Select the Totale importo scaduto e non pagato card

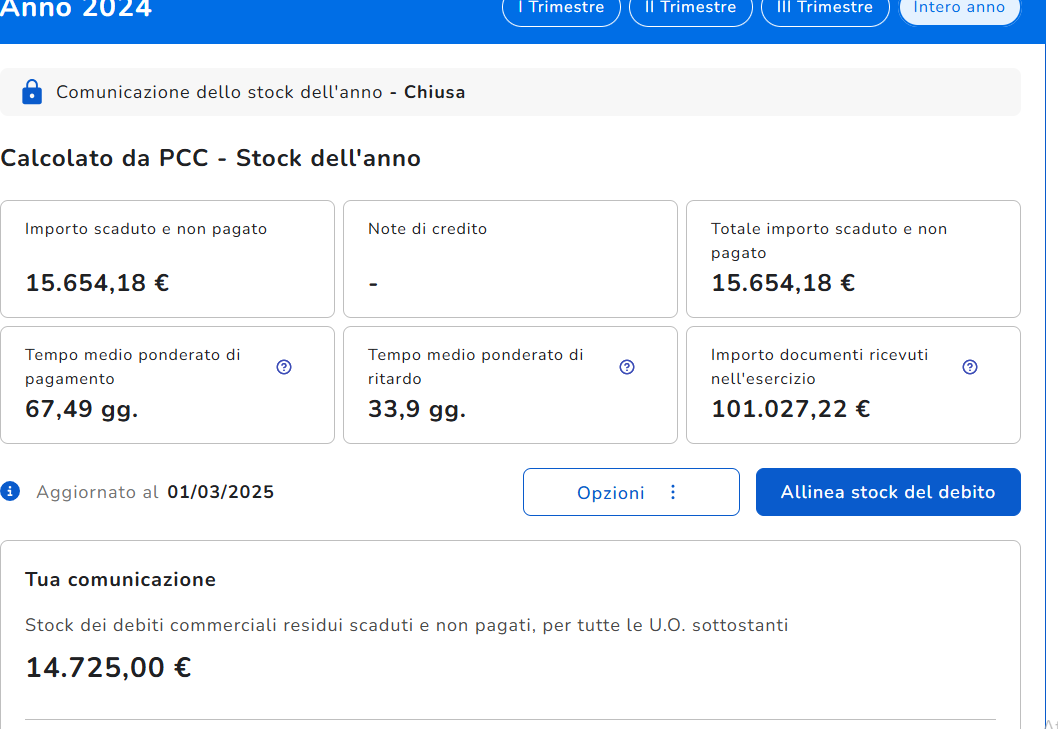pyautogui.click(x=852, y=258)
